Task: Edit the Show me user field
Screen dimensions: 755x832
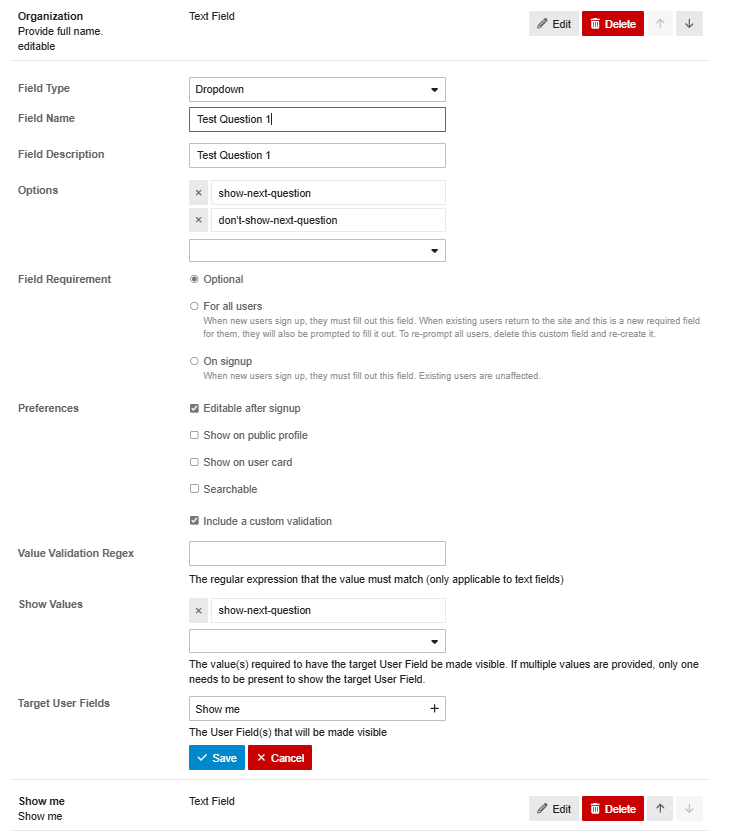Action: coord(553,808)
